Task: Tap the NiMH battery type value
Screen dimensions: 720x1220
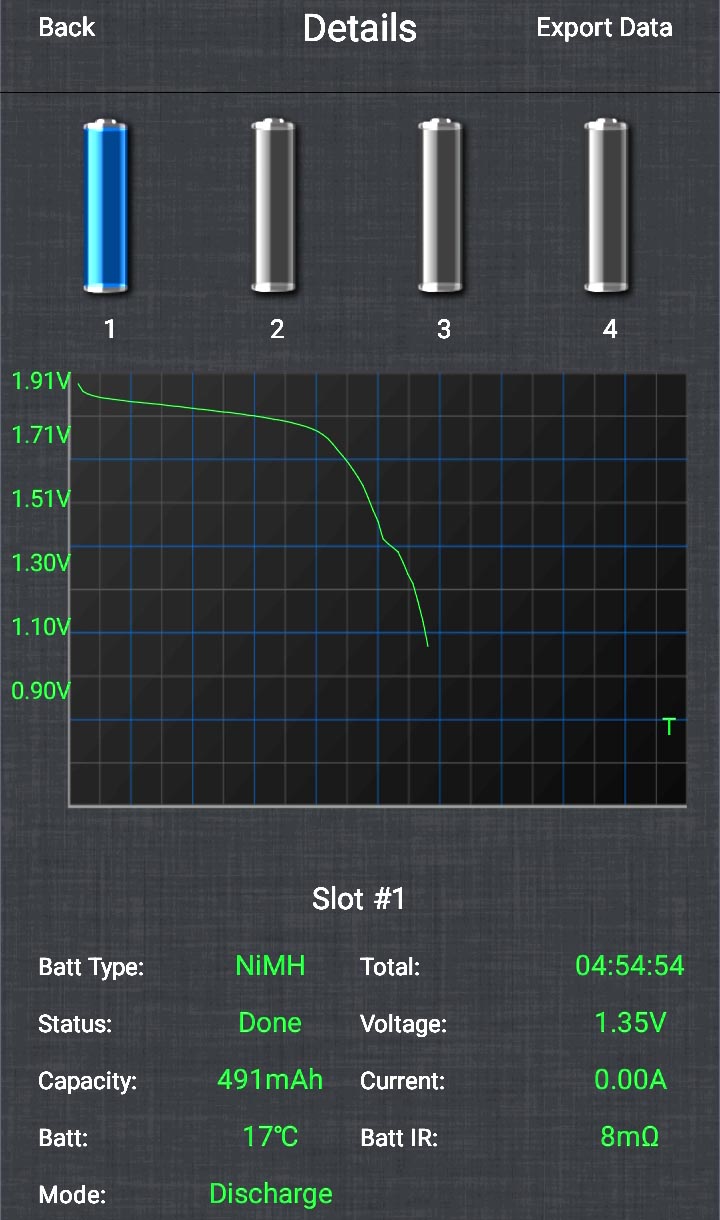Action: click(x=270, y=966)
